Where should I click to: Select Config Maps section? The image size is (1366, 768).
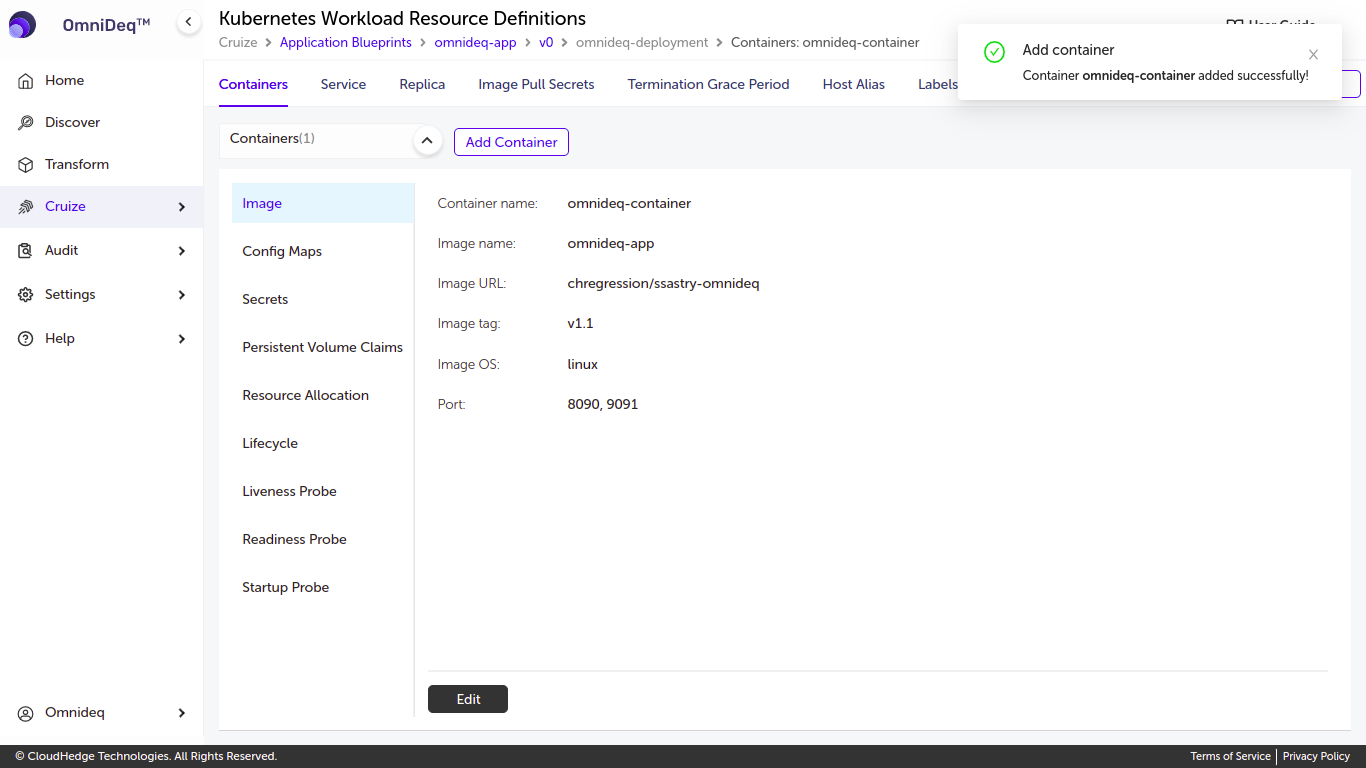(323, 251)
